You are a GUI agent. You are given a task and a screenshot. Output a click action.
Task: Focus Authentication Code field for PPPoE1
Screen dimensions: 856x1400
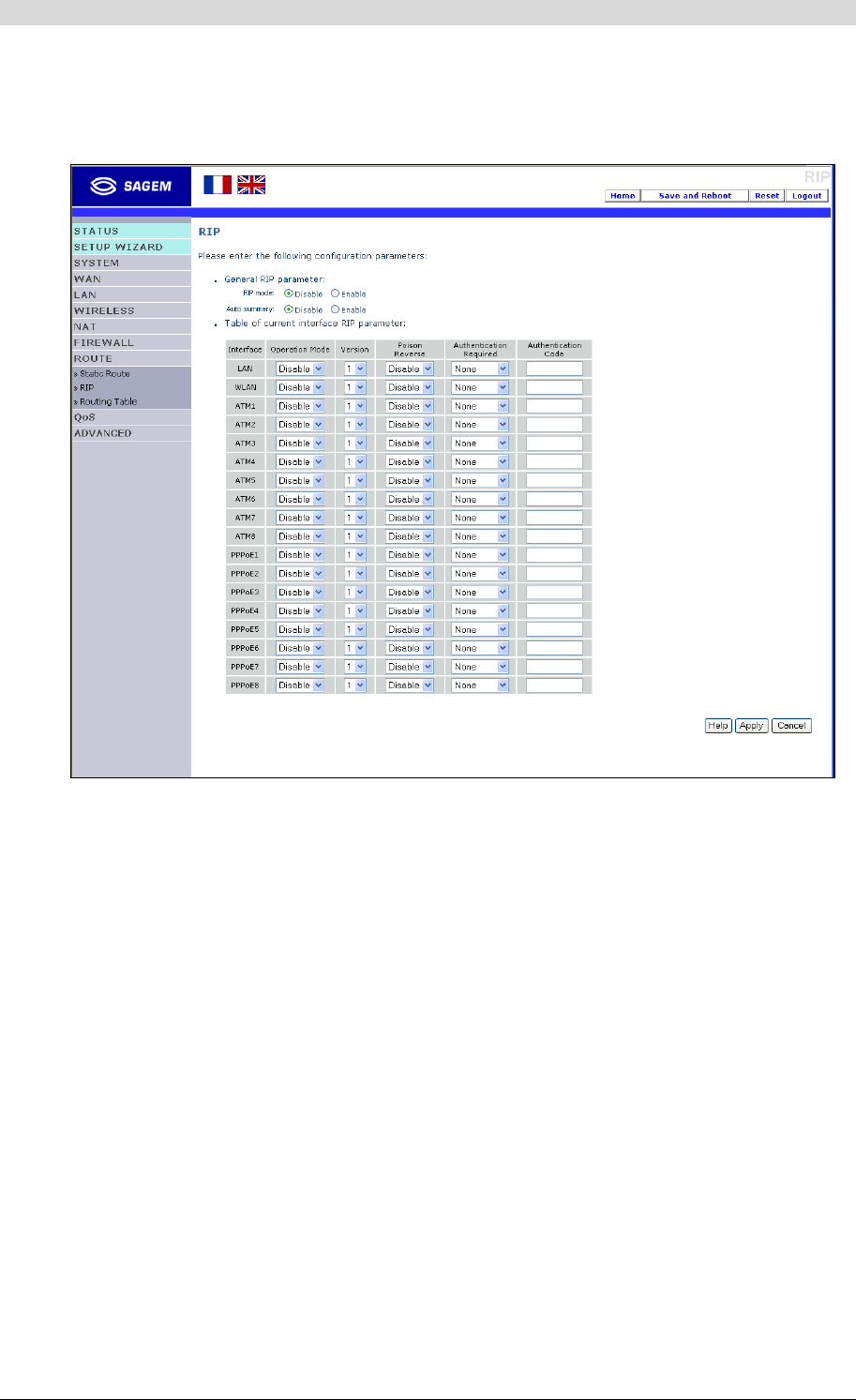(x=554, y=555)
